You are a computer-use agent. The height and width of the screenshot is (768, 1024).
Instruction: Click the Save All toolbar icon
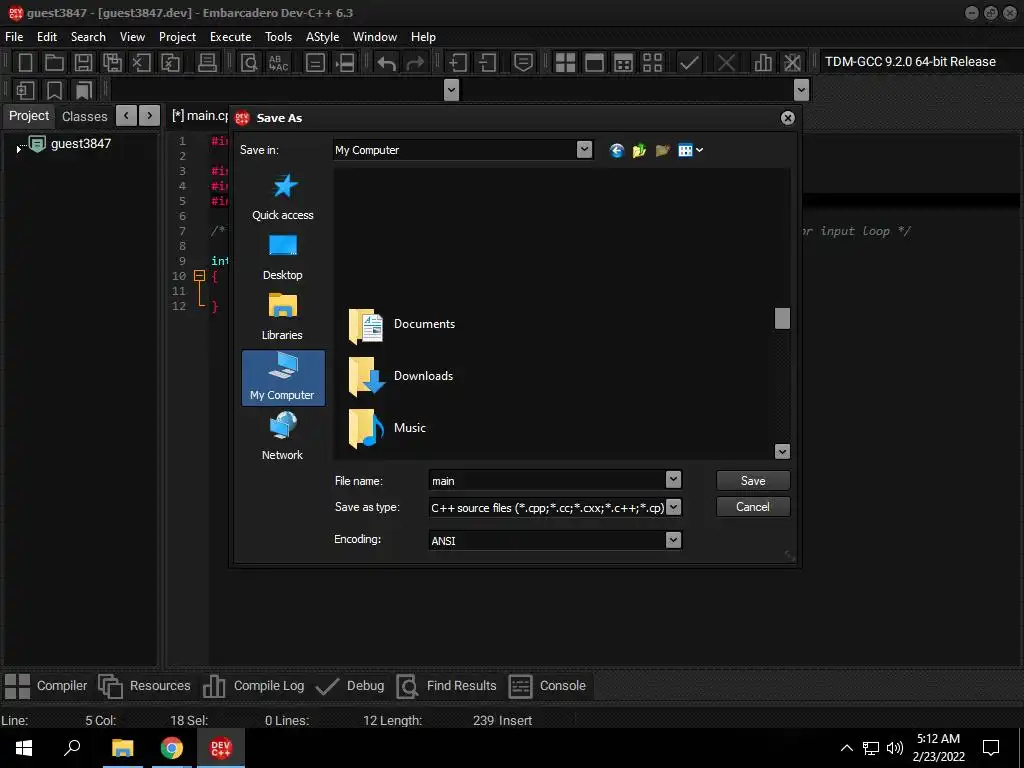point(112,63)
